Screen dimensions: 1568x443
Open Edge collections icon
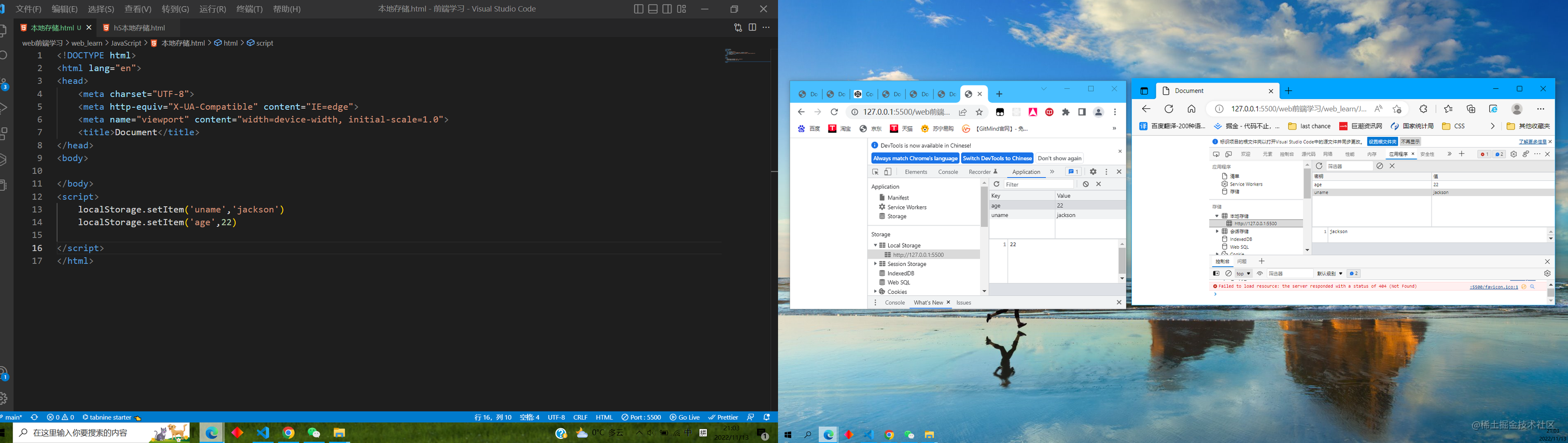[x=1471, y=109]
